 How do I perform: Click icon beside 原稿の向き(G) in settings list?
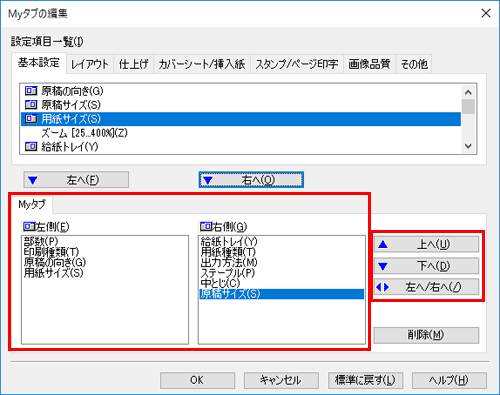tap(31, 91)
